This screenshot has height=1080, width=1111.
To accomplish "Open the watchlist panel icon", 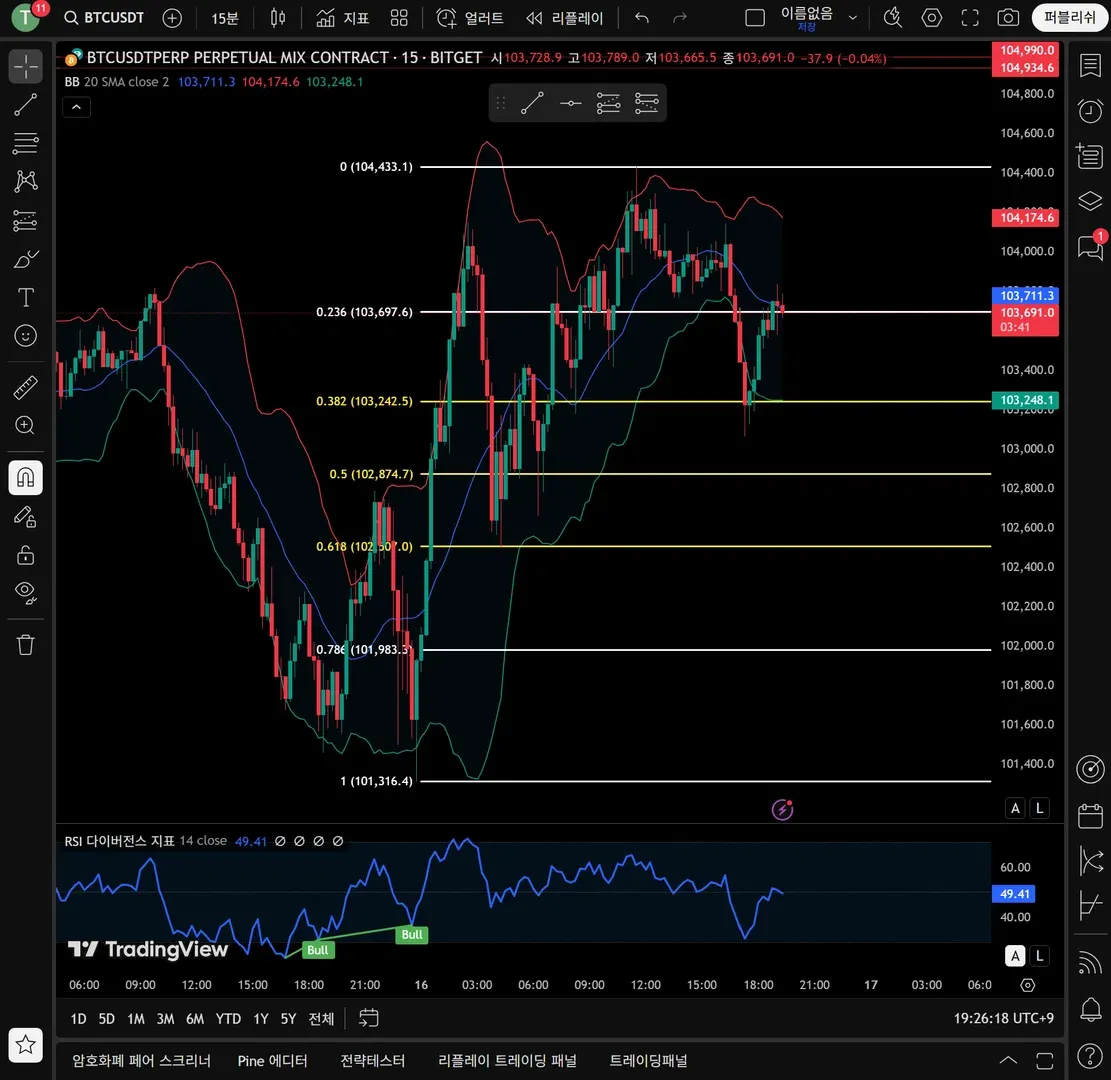I will pyautogui.click(x=1090, y=66).
